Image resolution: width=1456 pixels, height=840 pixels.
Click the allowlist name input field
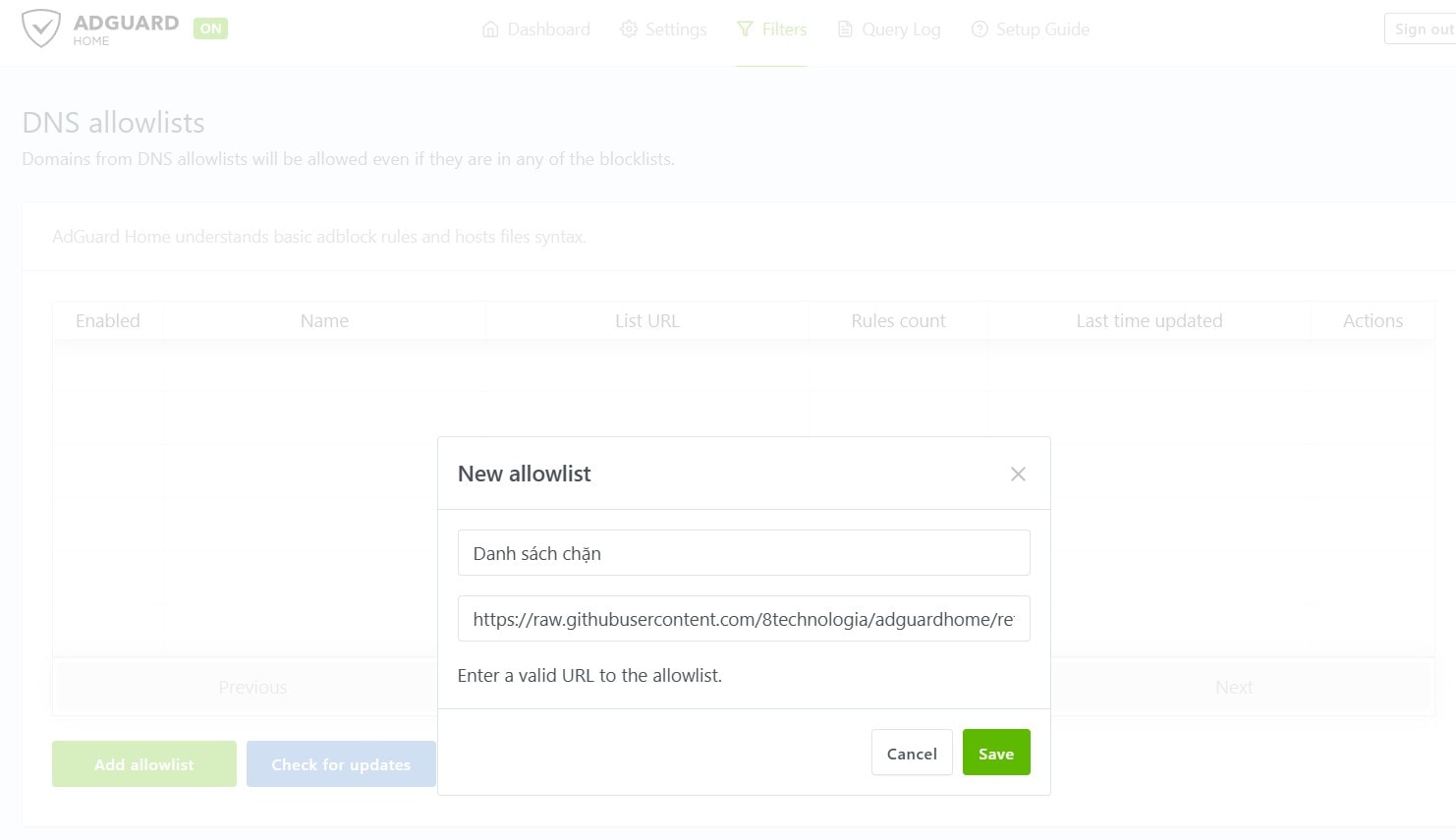[744, 553]
